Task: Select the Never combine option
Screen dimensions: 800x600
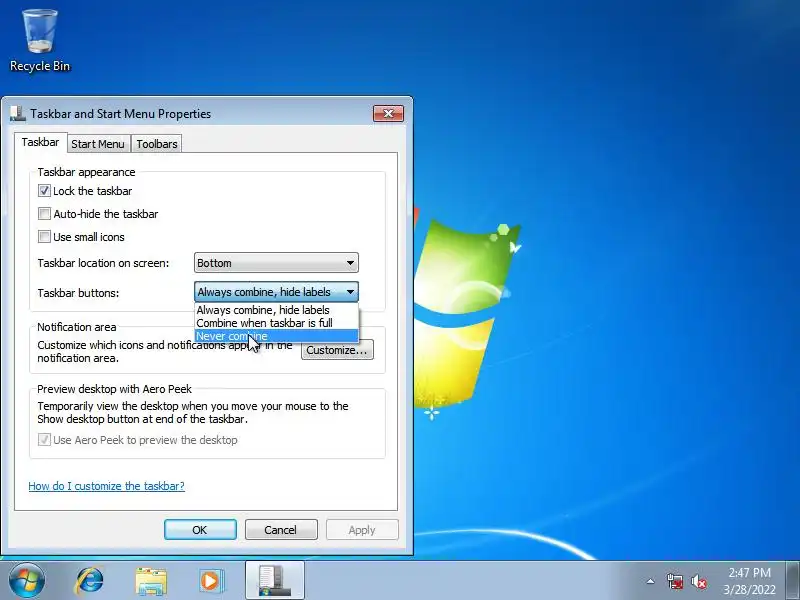Action: coord(276,336)
